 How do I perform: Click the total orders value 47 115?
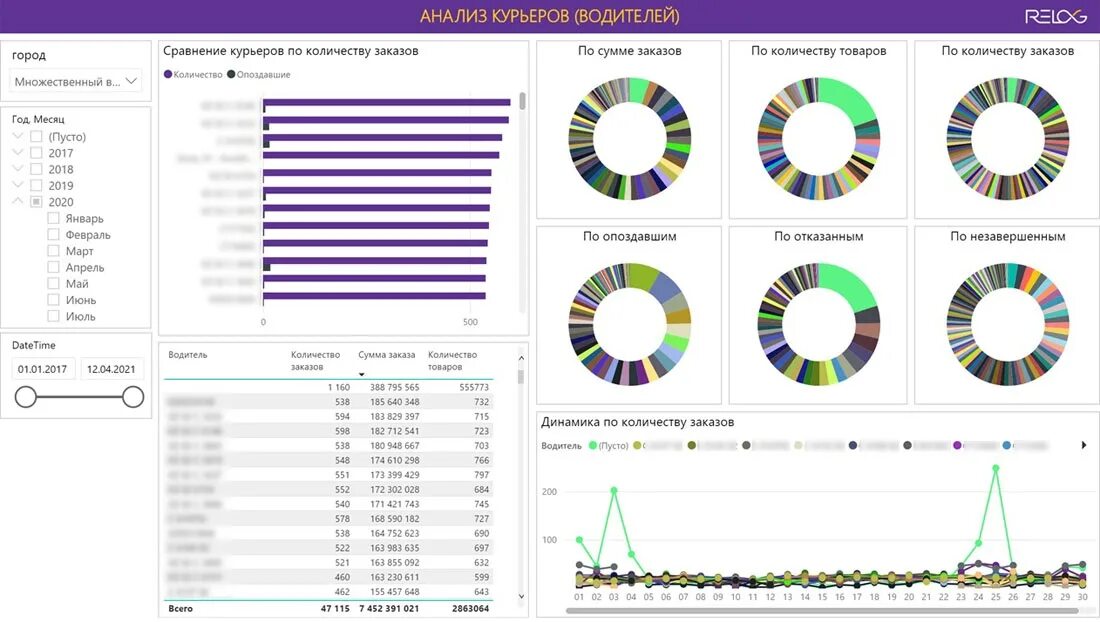point(335,609)
